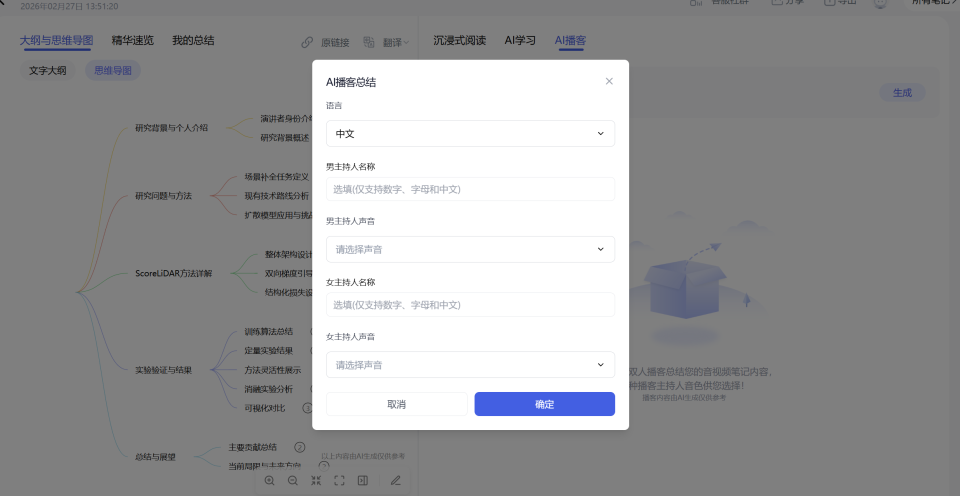Click the 原链接 chain link icon
The height and width of the screenshot is (496, 960).
[307, 42]
